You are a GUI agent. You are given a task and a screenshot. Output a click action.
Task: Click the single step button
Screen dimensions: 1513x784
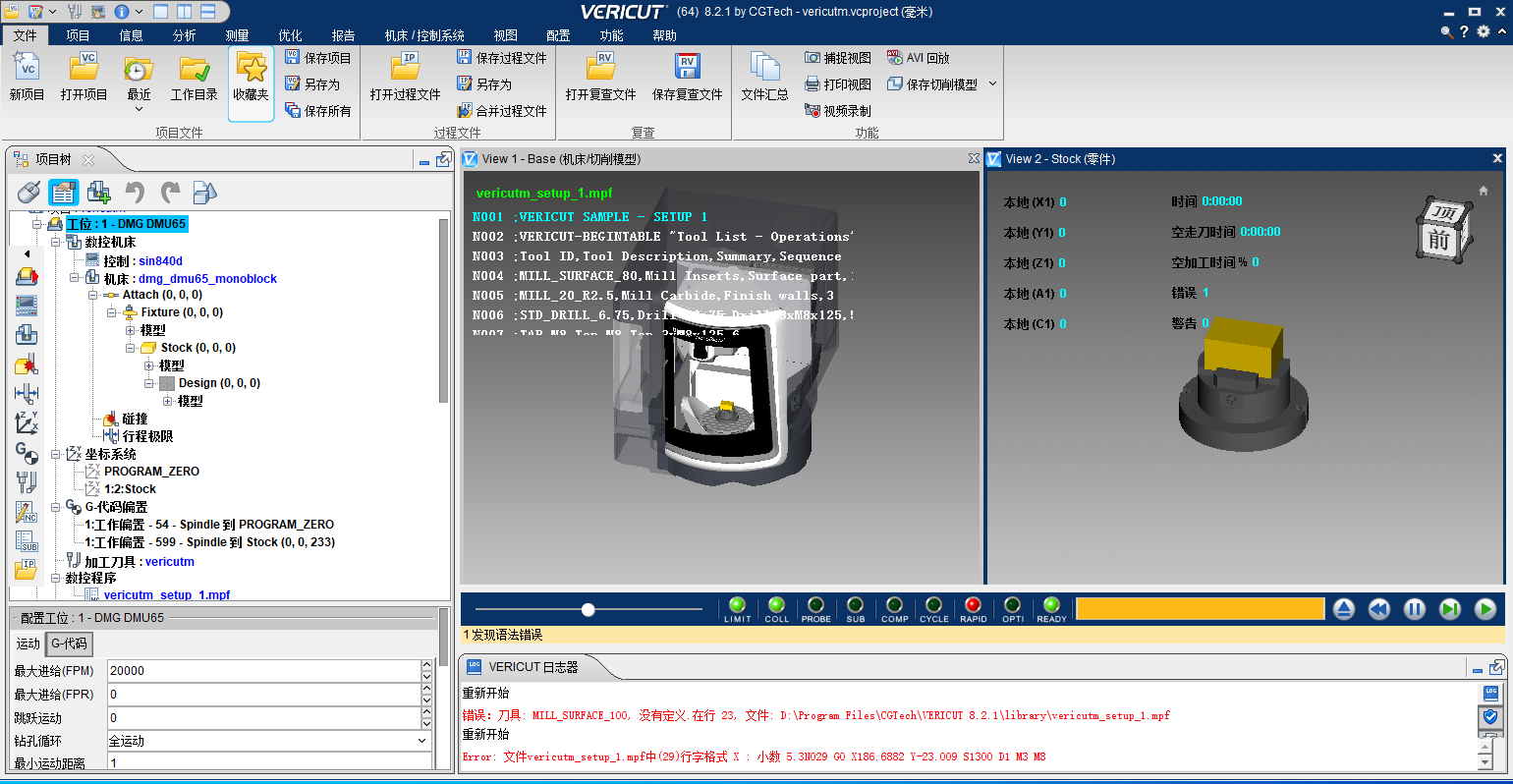click(1450, 609)
